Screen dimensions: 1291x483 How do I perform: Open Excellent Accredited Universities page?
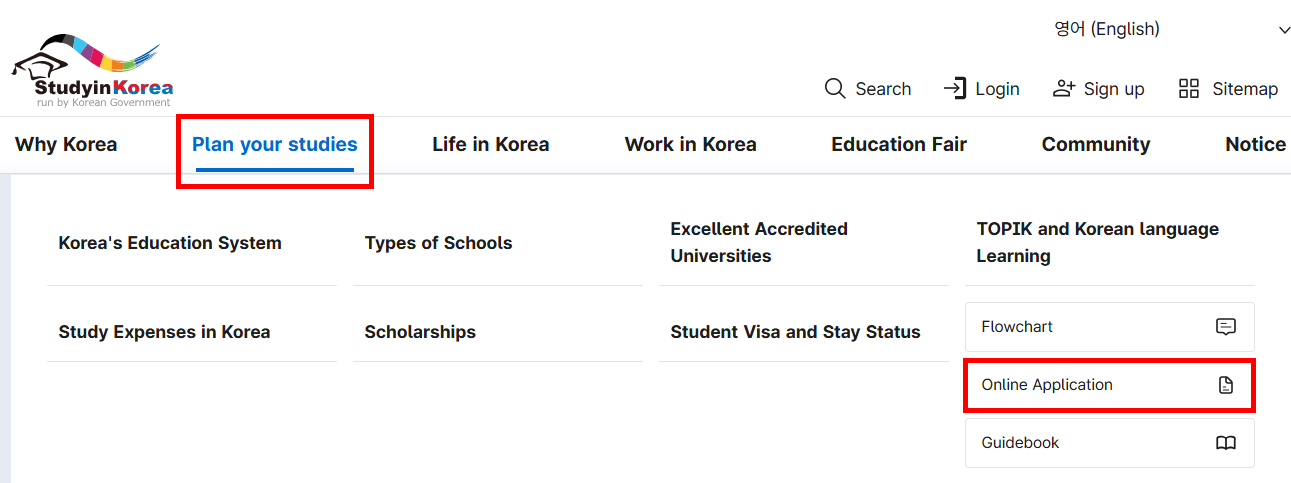(759, 242)
